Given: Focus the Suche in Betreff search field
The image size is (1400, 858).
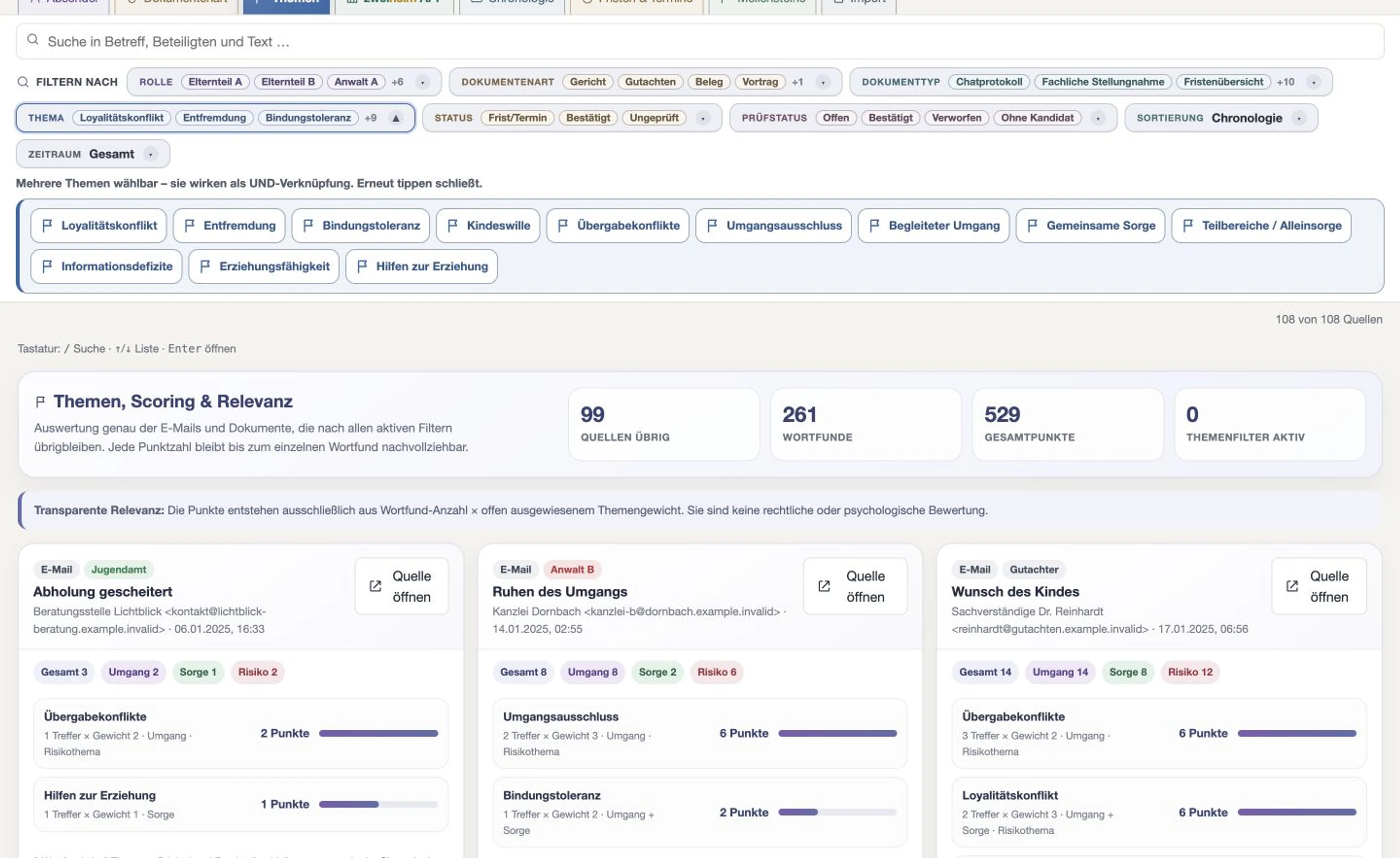Looking at the screenshot, I should tap(700, 41).
